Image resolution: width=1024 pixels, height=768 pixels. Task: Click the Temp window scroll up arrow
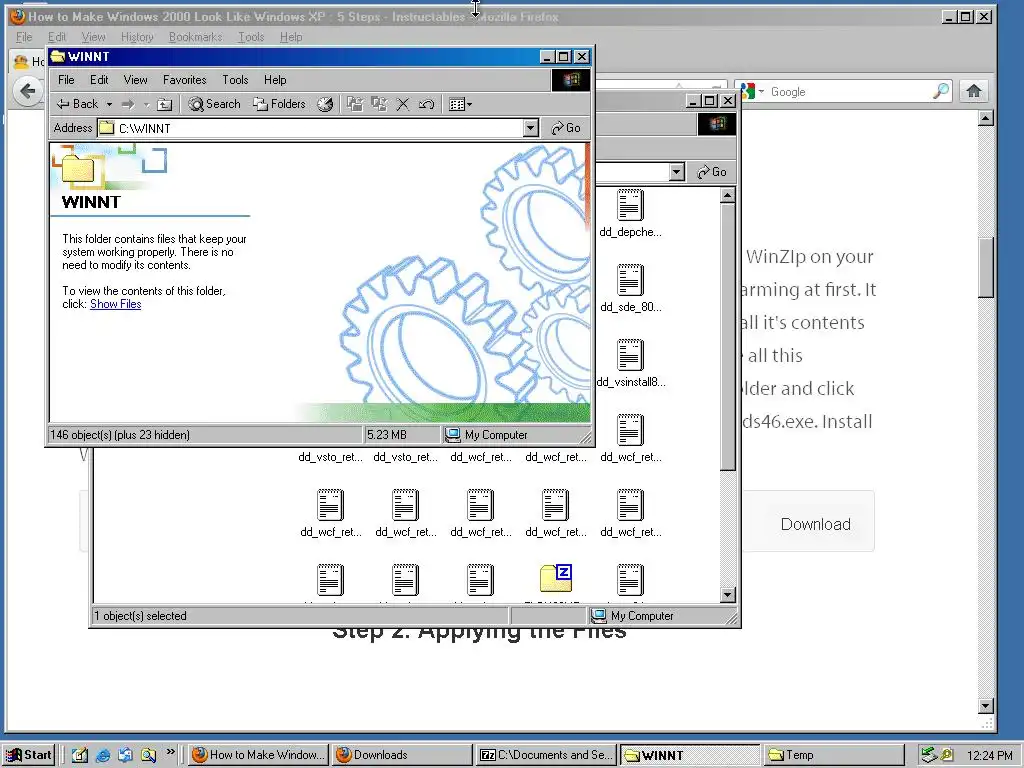click(728, 195)
